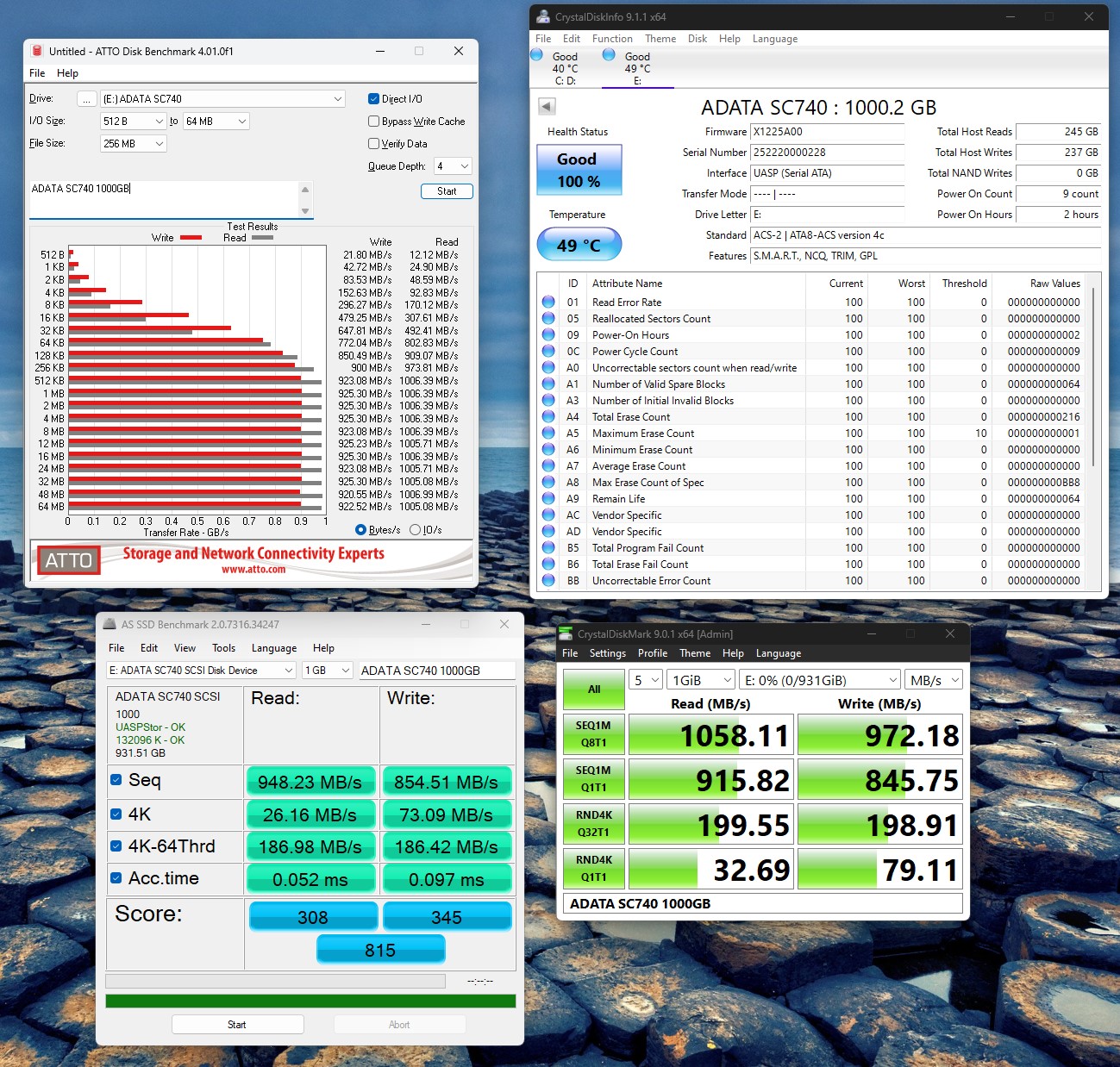The image size is (1120, 1067).
Task: Open the Profile menu in CrystalDiskMark
Action: tap(652, 653)
